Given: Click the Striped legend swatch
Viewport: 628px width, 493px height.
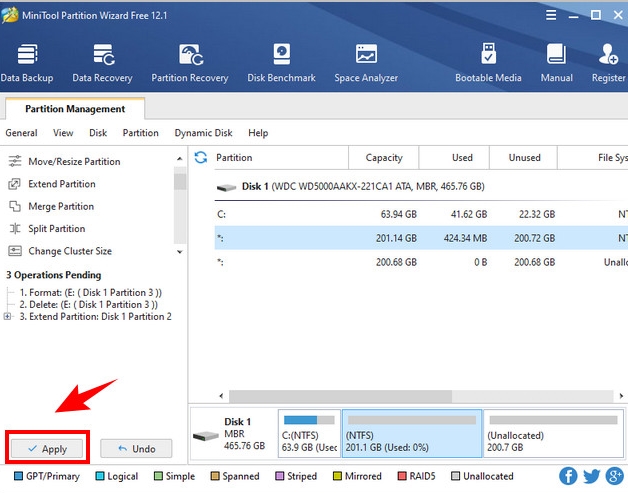Looking at the screenshot, I should [280, 476].
